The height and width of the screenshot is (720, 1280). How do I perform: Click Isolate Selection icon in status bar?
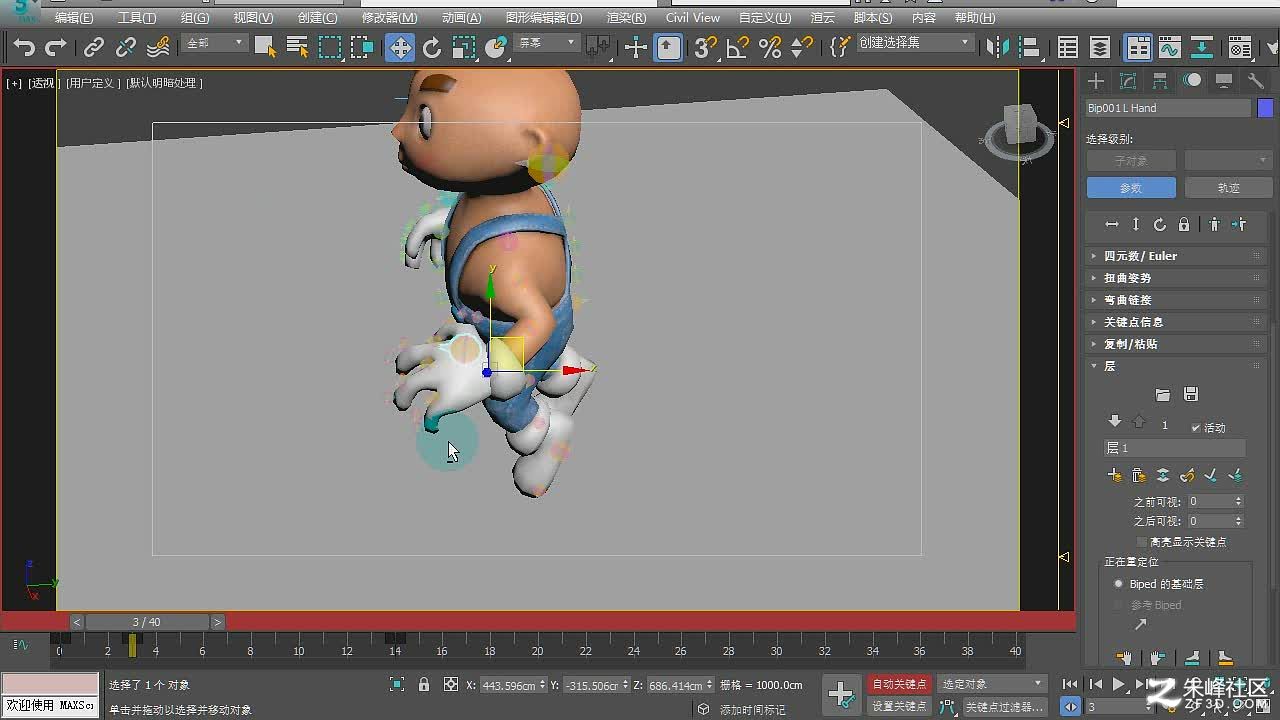coord(397,685)
